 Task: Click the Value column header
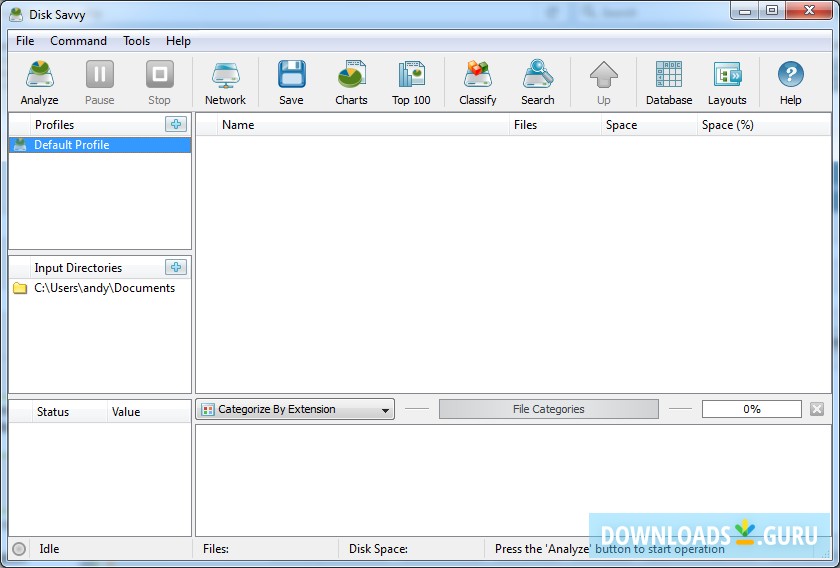pyautogui.click(x=149, y=412)
